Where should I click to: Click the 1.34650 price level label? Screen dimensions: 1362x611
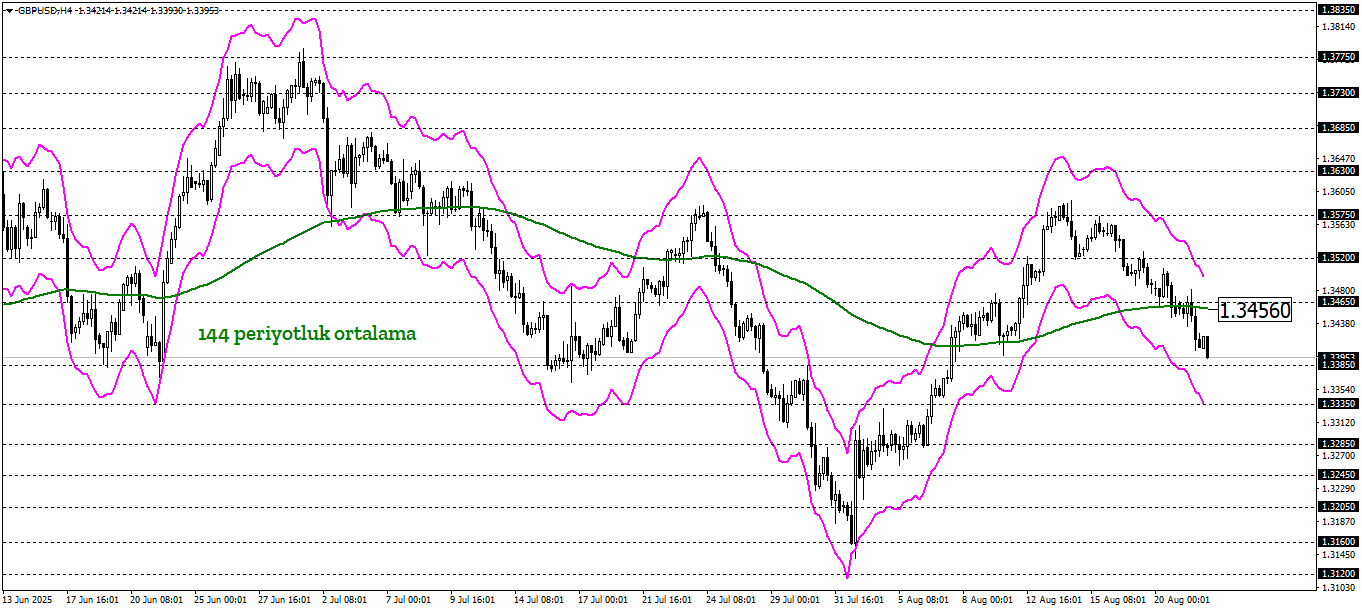(x=1338, y=300)
